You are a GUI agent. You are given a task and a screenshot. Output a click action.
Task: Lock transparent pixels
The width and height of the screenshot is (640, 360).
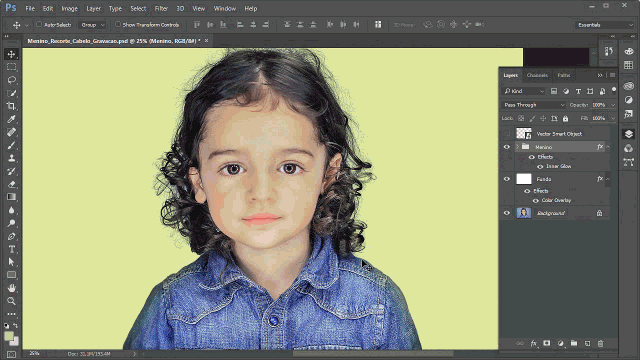click(x=521, y=118)
